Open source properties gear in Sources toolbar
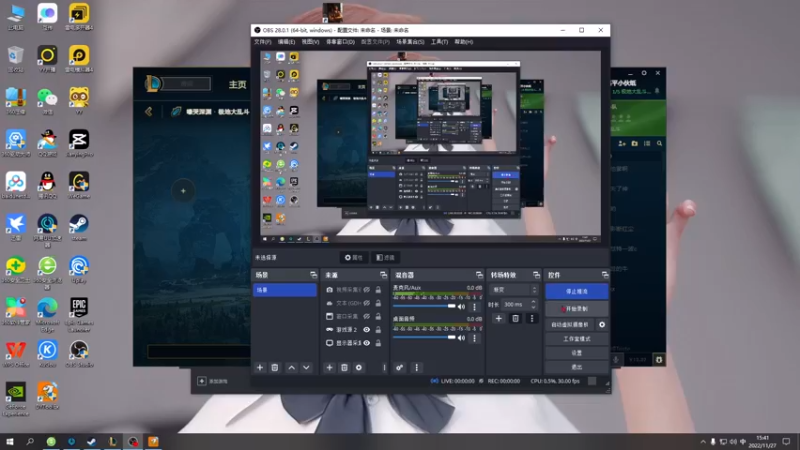 click(359, 367)
